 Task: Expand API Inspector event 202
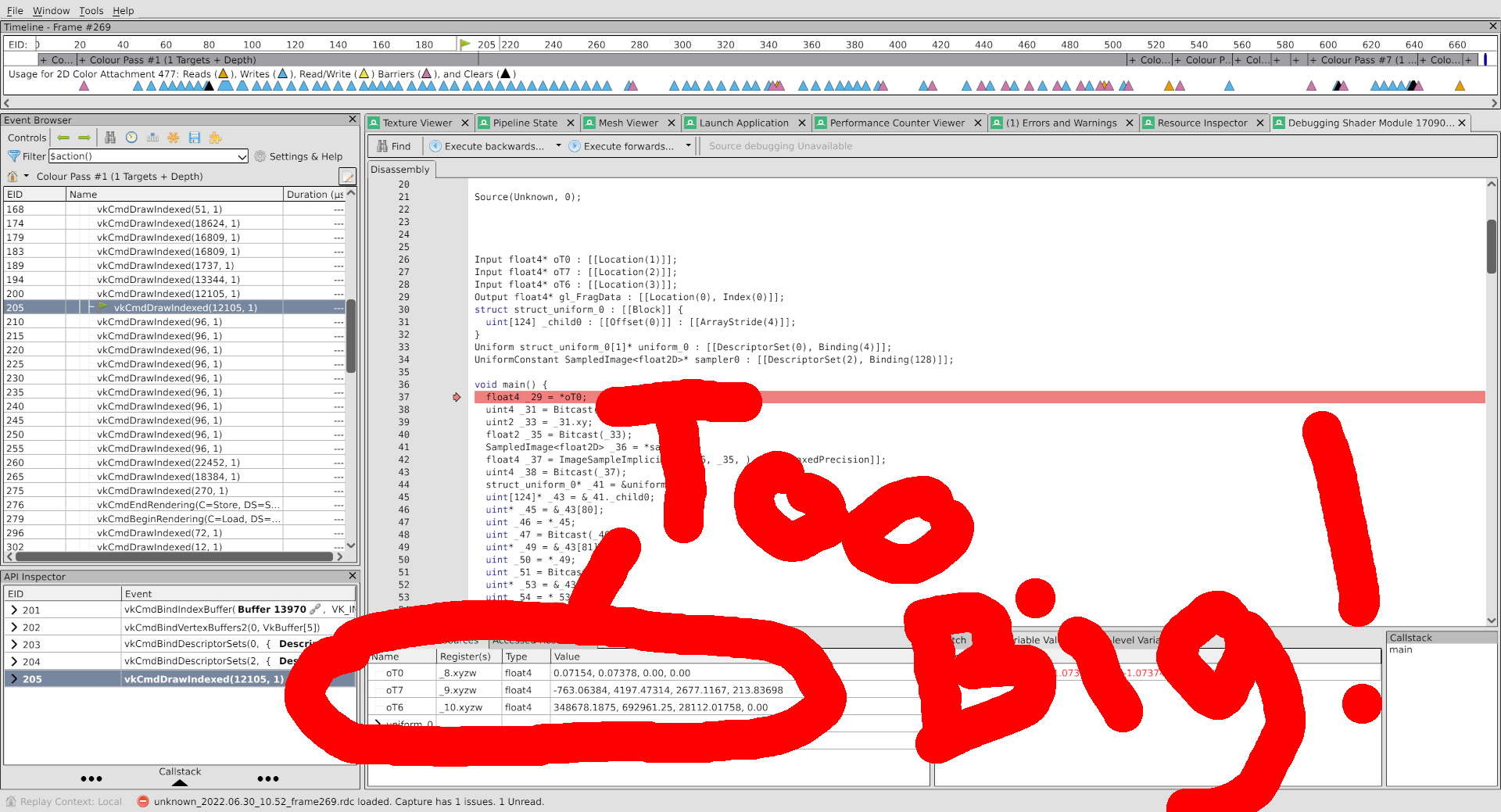(x=14, y=628)
